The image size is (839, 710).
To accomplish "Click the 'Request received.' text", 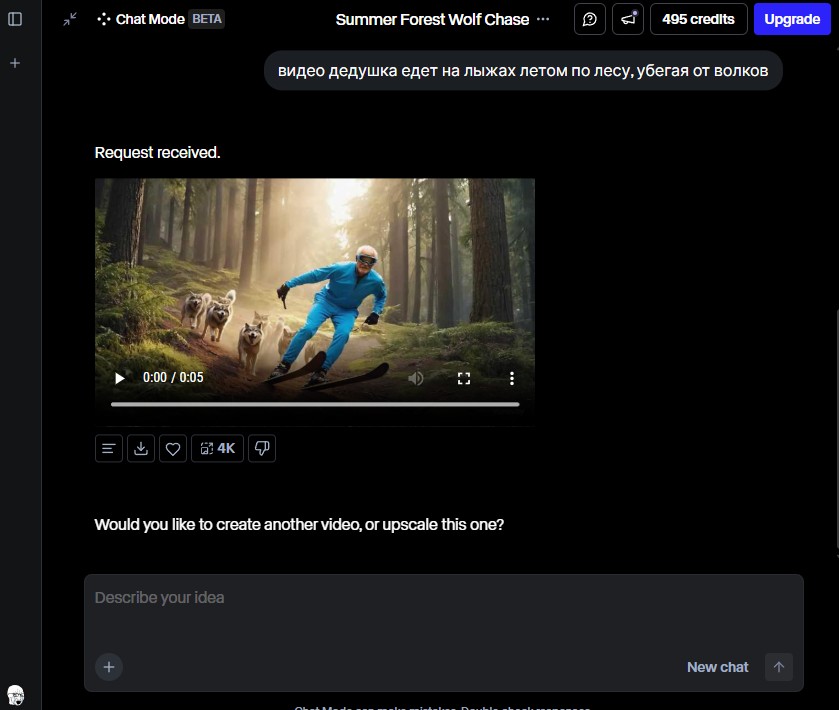I will click(157, 152).
